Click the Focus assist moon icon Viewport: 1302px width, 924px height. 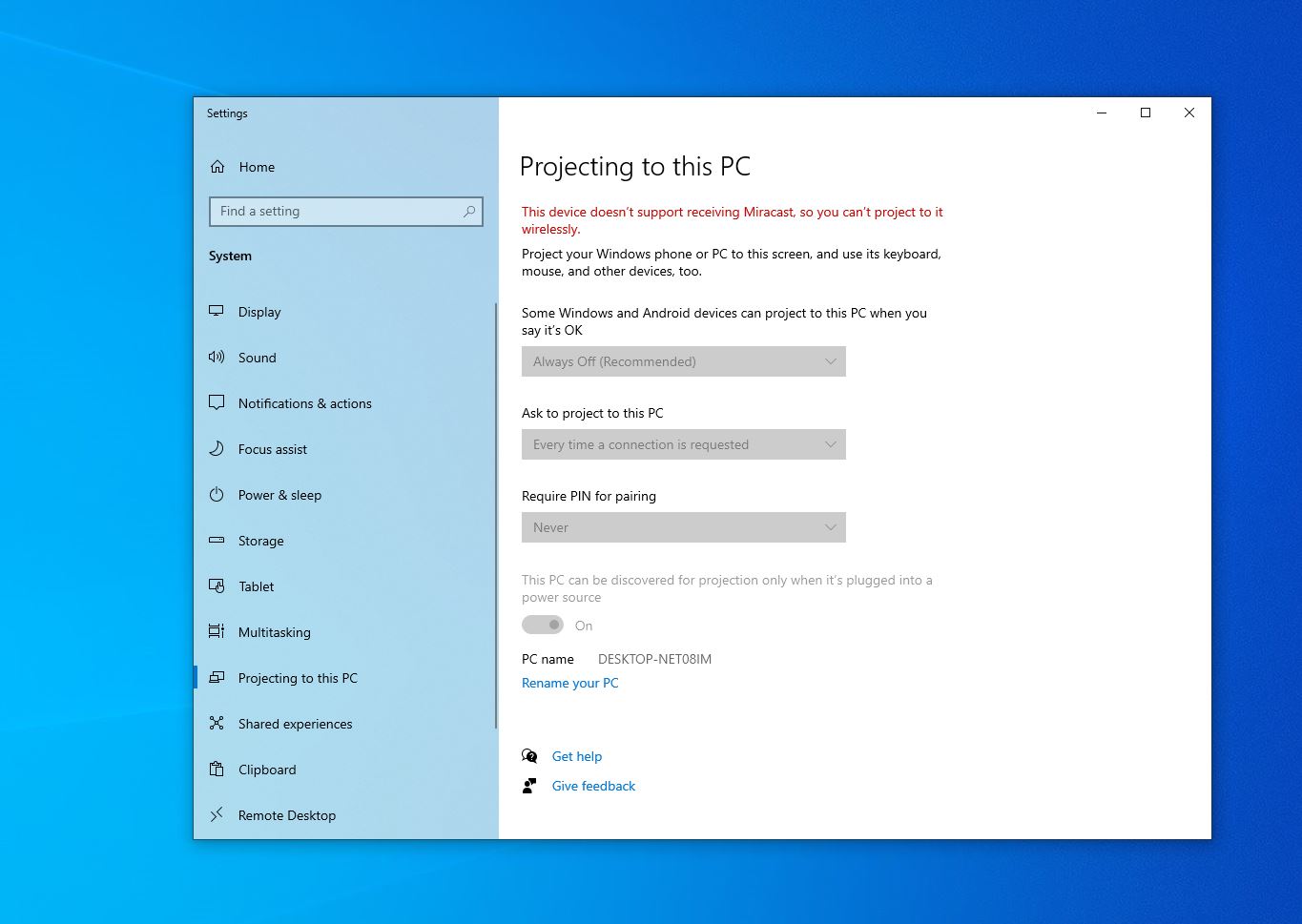click(217, 449)
